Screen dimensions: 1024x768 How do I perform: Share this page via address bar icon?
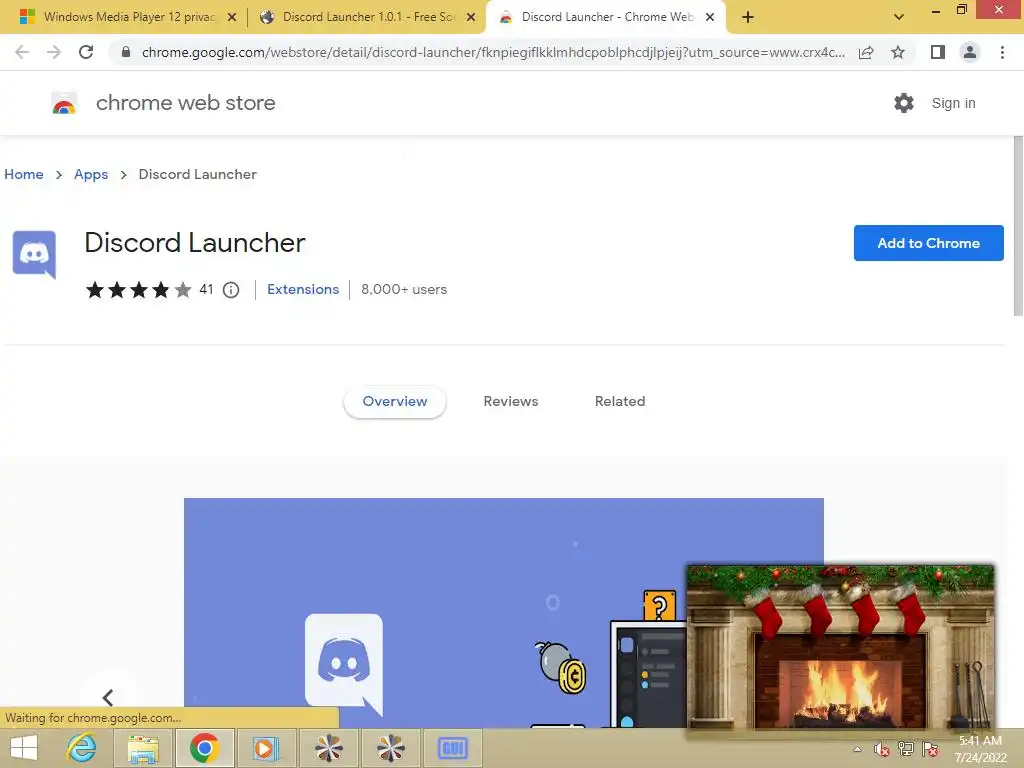click(866, 52)
